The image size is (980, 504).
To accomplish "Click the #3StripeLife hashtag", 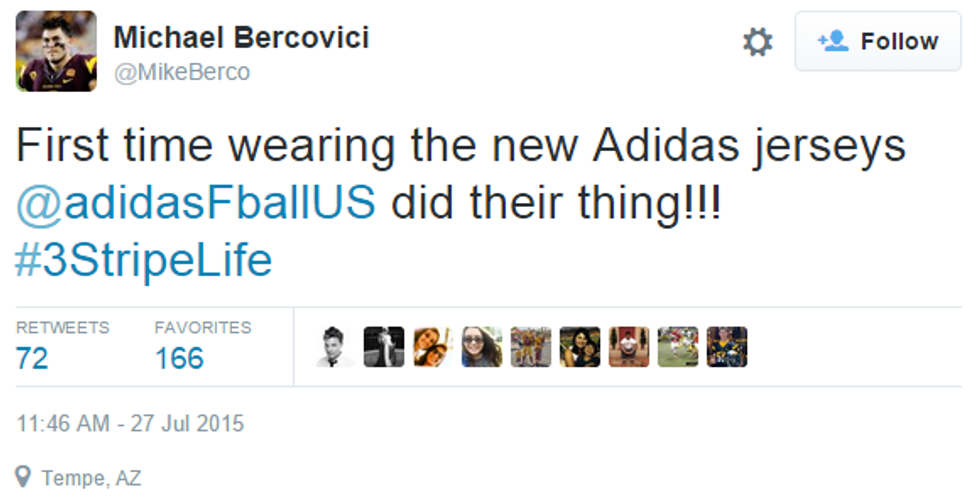I will pos(144,260).
